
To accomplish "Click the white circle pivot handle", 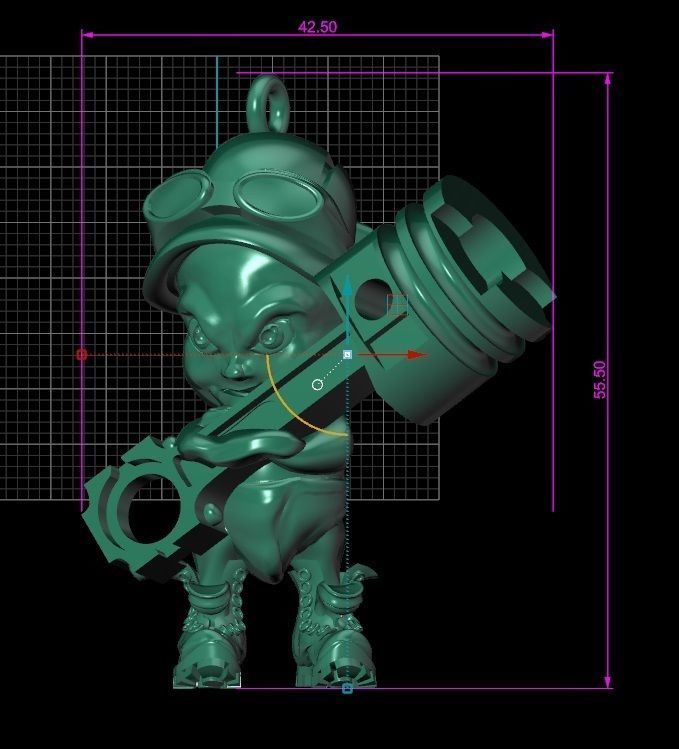I will 317,385.
